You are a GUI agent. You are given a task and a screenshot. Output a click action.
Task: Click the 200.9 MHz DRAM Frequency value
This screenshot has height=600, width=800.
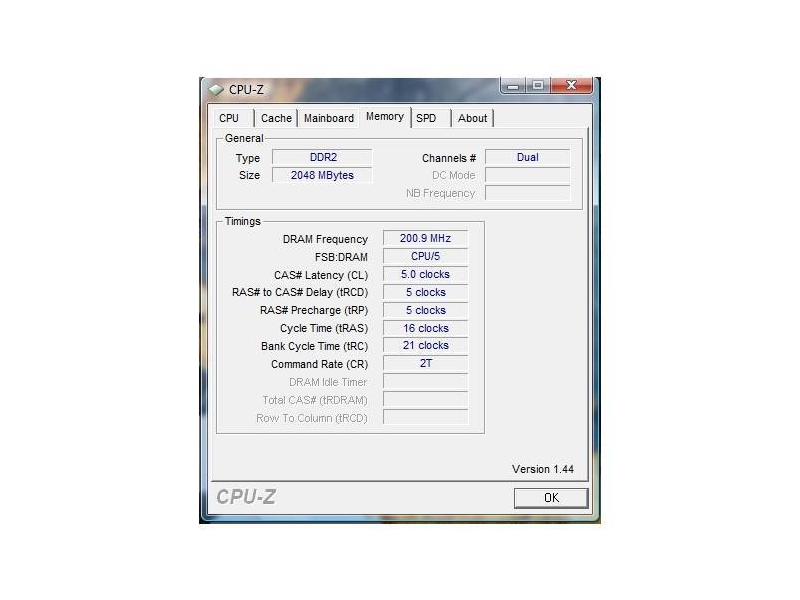point(426,238)
